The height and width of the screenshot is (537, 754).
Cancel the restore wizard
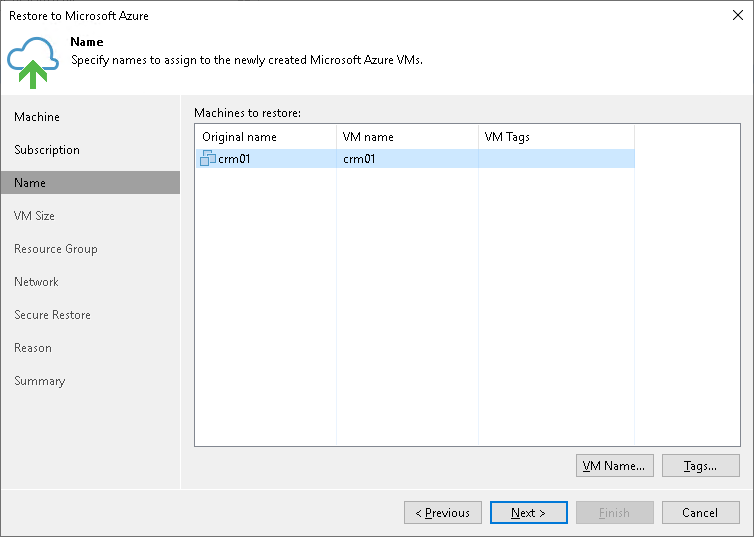click(701, 512)
